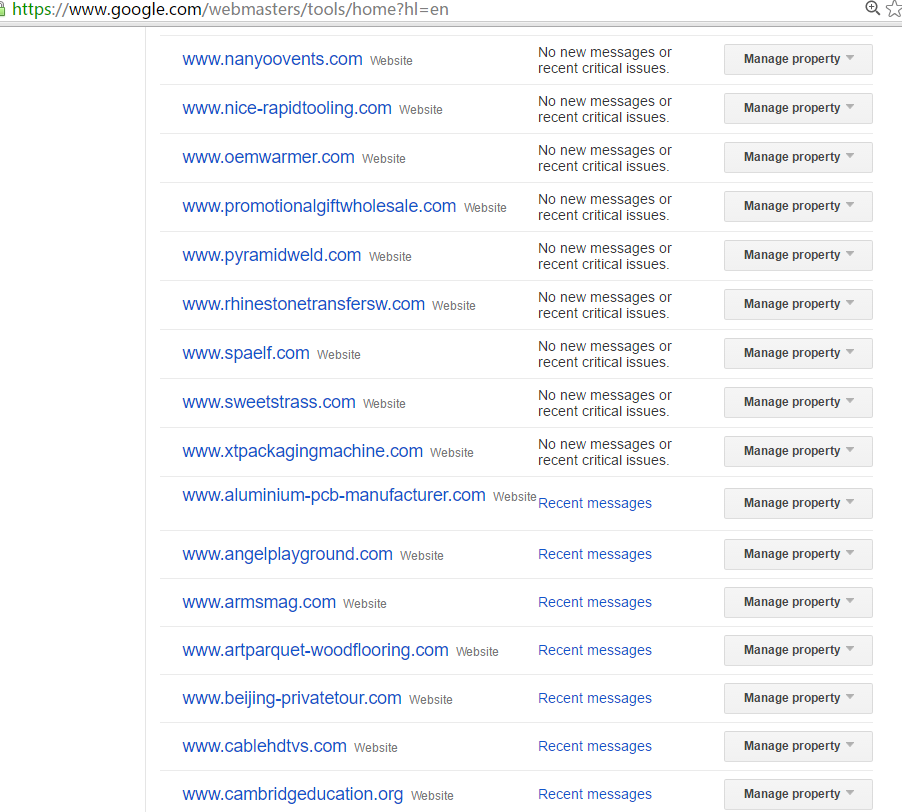Viewport: 902px width, 812px height.
Task: Click 'No new messages' text for xtpackagingmachine.com
Action: [605, 452]
